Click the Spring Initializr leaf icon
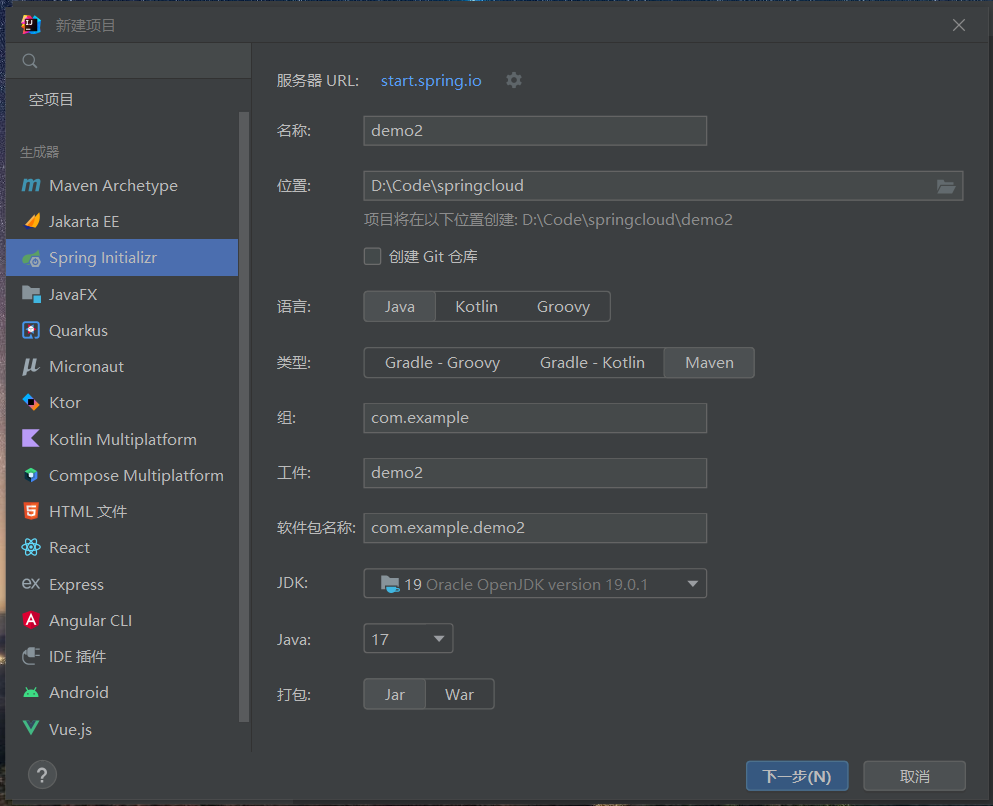 pos(31,258)
